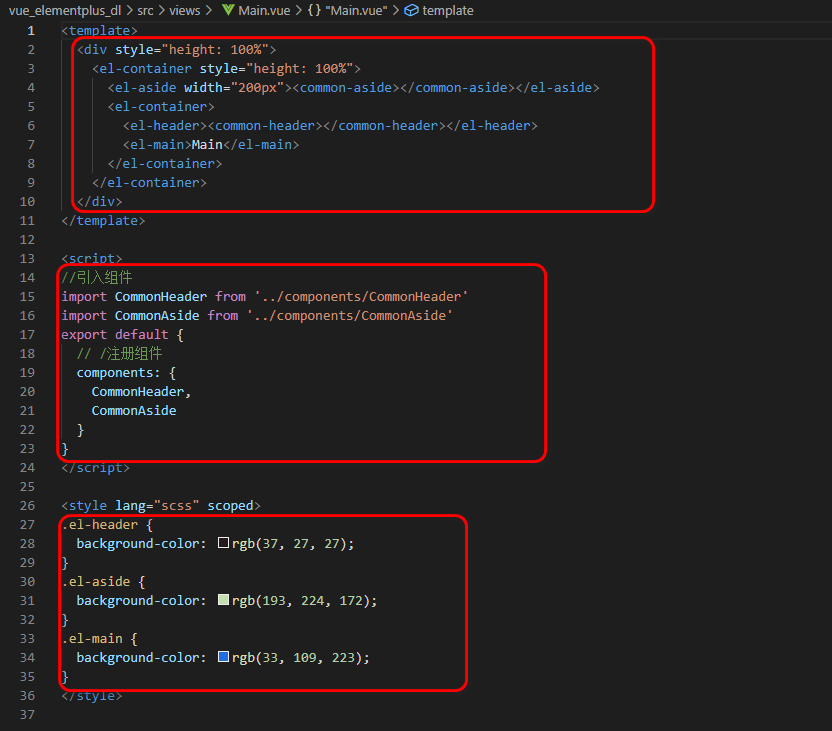Open the green rgb(193, 224, 172) swatch

(223, 599)
